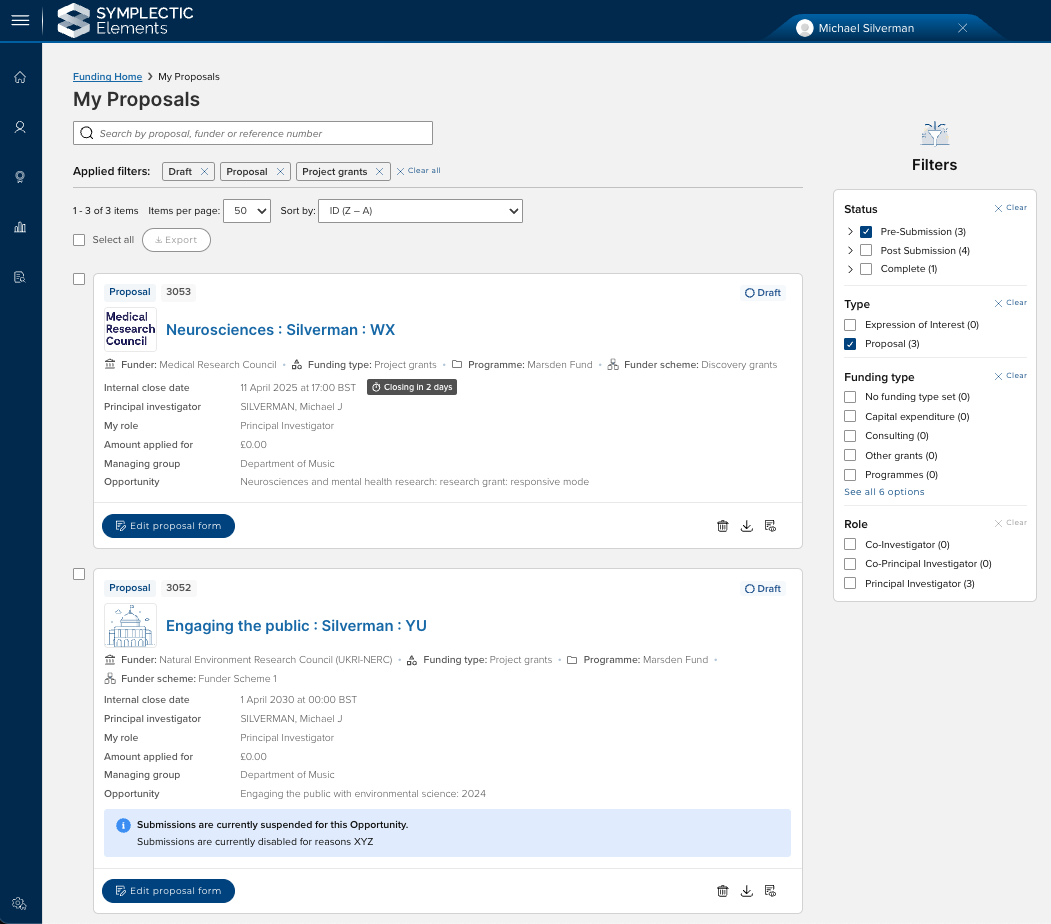Open history icon for proposal 3052

[x=770, y=891]
